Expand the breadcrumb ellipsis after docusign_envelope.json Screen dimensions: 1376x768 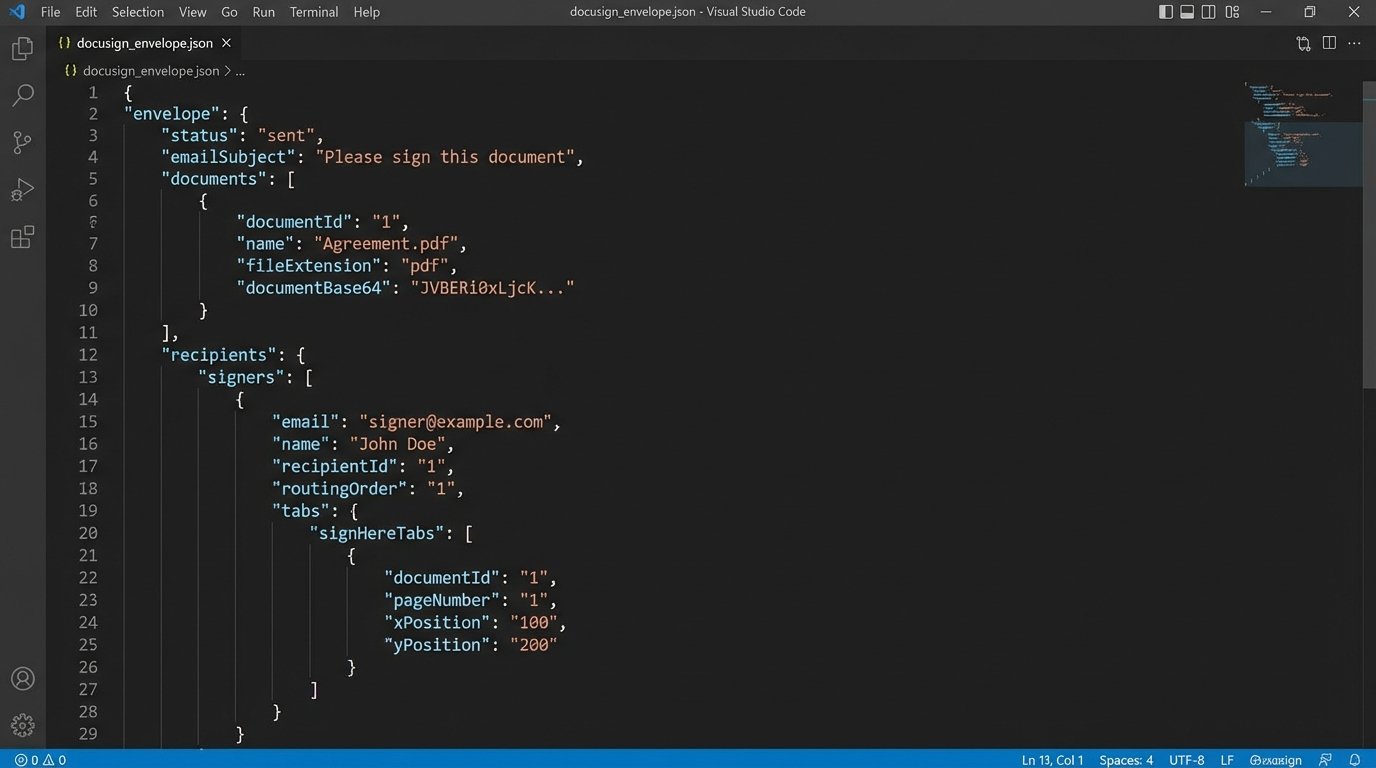pyautogui.click(x=240, y=71)
